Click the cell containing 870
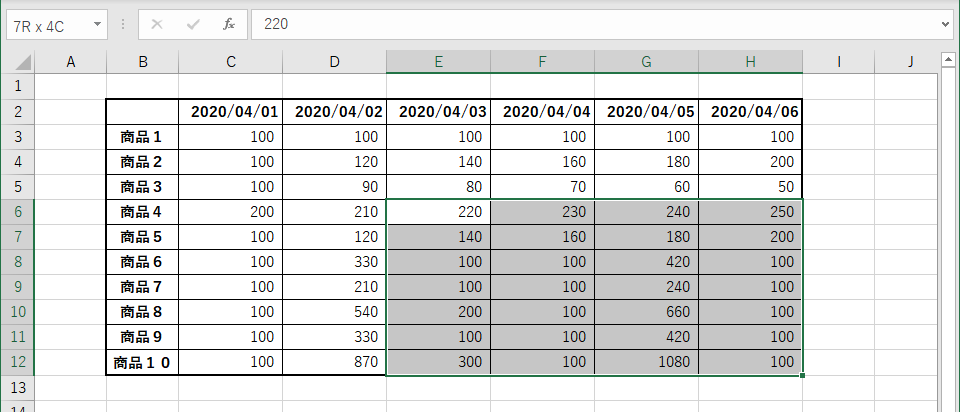Image resolution: width=960 pixels, height=412 pixels. 334,362
